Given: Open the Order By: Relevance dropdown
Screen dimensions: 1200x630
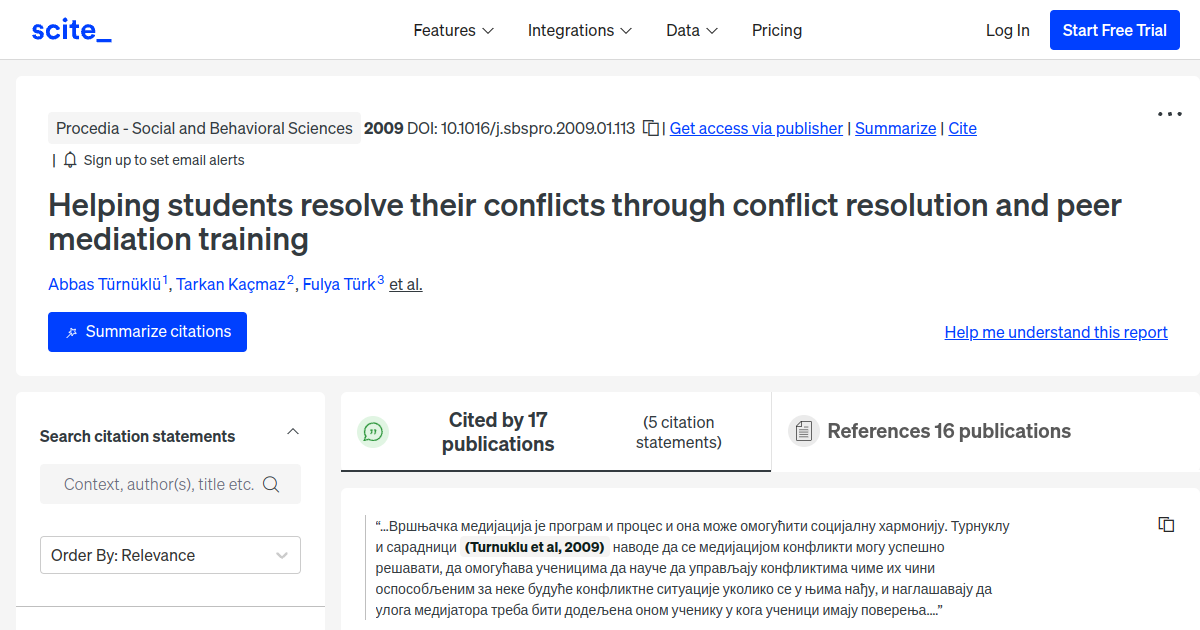Looking at the screenshot, I should tap(170, 555).
